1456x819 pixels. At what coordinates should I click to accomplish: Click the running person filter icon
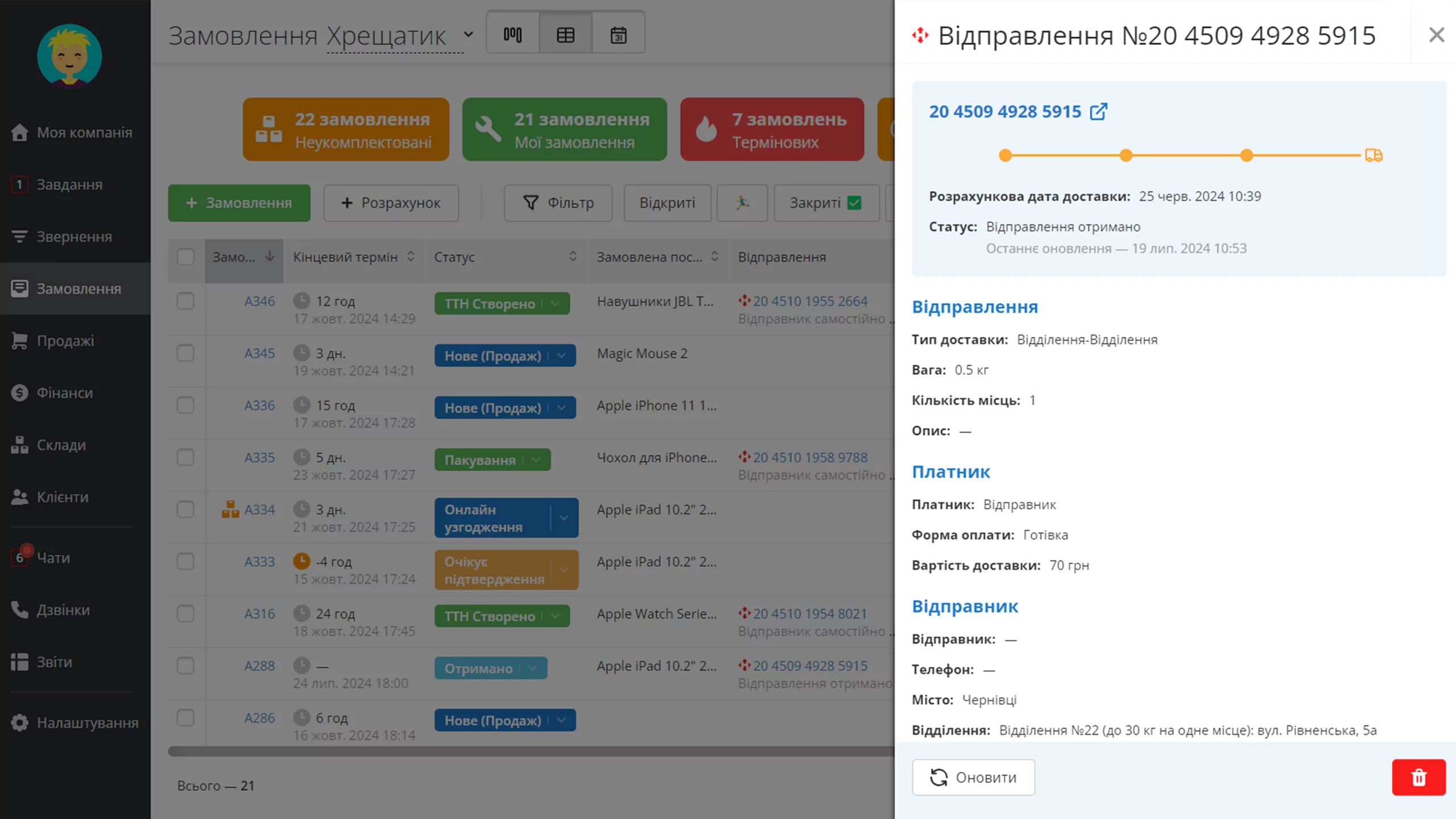pyautogui.click(x=742, y=202)
